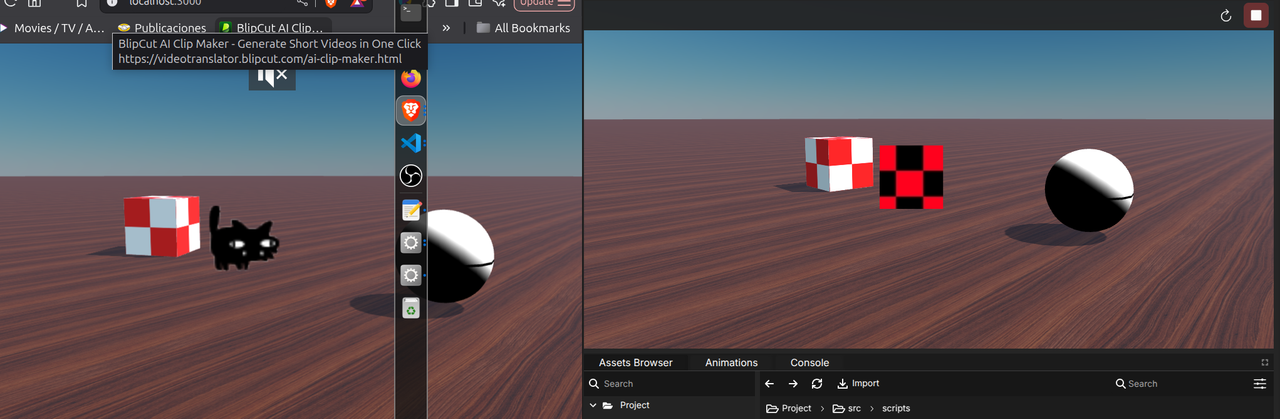Open Visual Studio Code from the dock

pyautogui.click(x=411, y=143)
